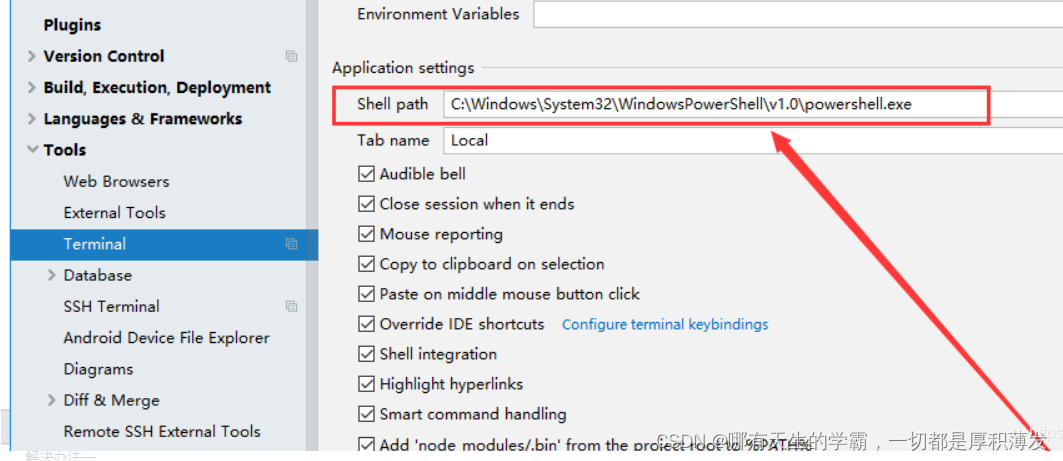Click into the Shell path field
Image resolution: width=1063 pixels, height=461 pixels.
tap(753, 104)
